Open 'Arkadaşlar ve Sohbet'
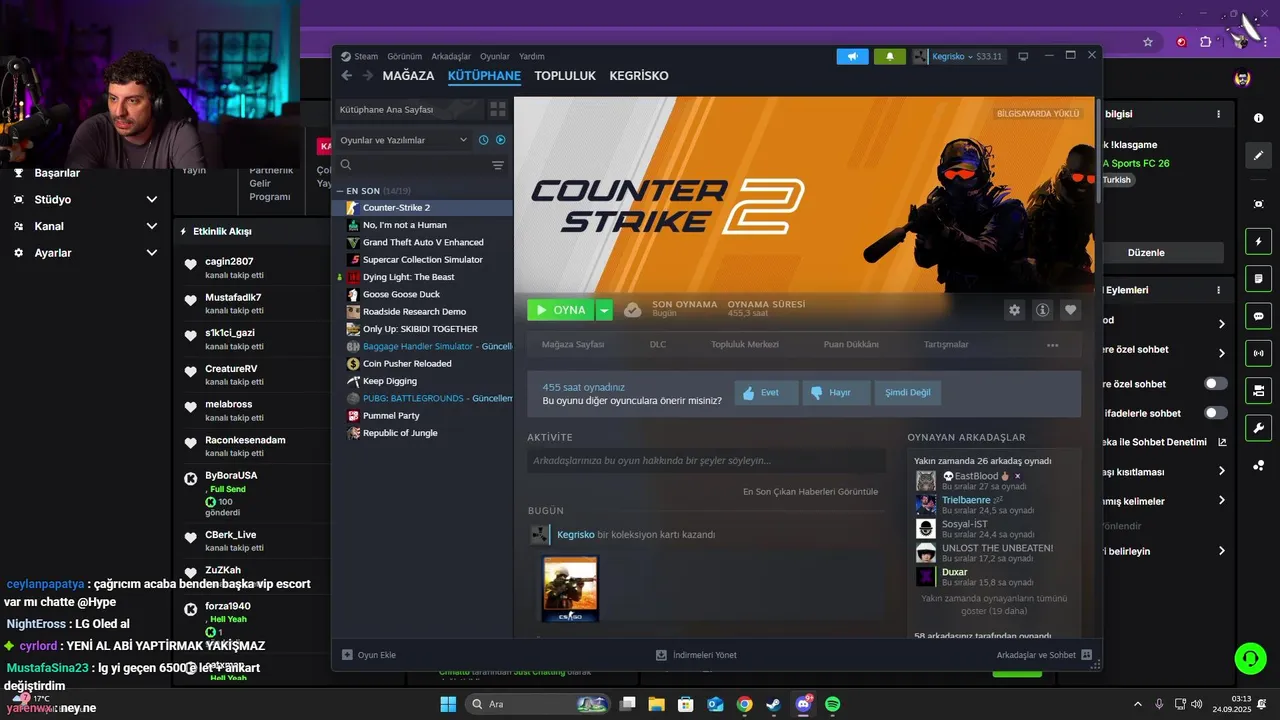This screenshot has height=720, width=1280. tap(1044, 655)
